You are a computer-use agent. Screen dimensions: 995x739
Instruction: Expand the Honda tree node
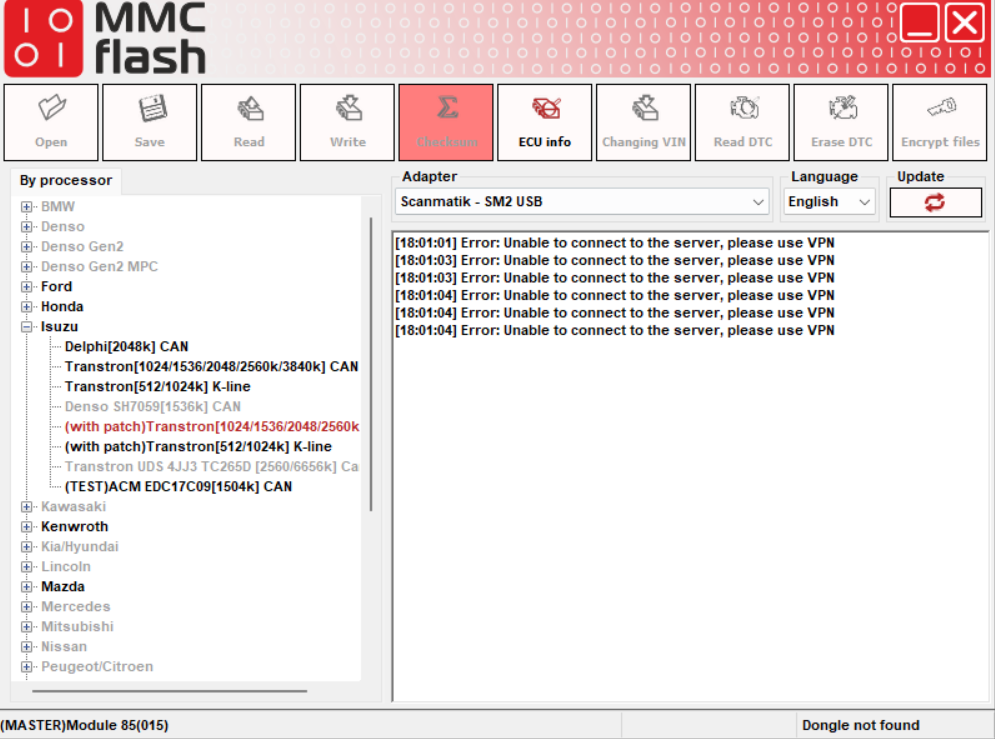point(26,306)
